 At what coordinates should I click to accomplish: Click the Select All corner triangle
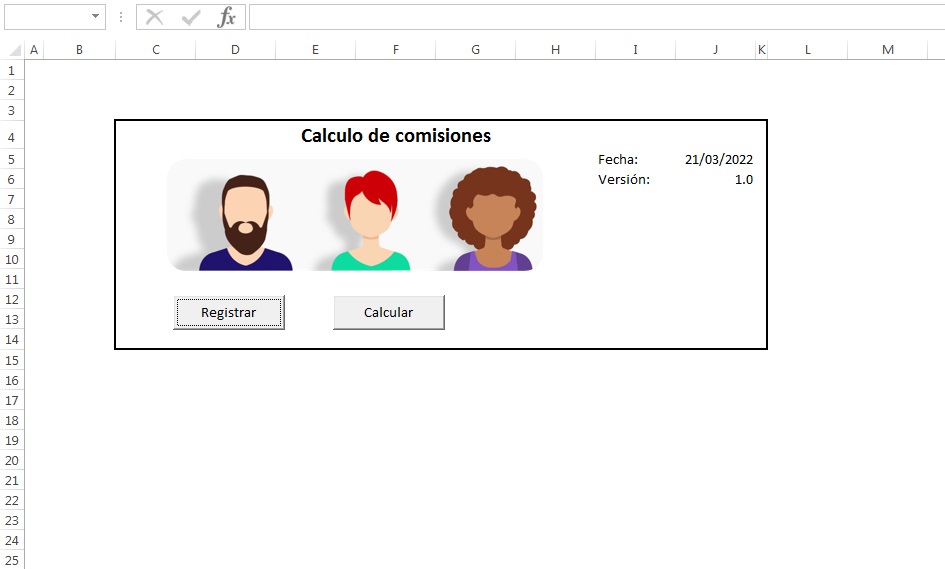[15, 50]
